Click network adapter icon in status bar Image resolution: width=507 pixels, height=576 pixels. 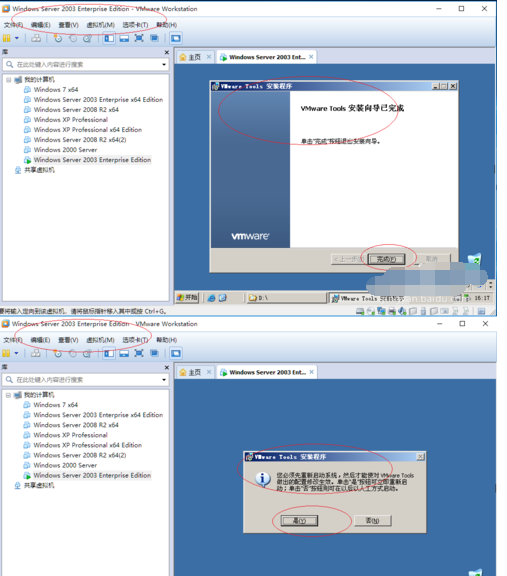(381, 312)
